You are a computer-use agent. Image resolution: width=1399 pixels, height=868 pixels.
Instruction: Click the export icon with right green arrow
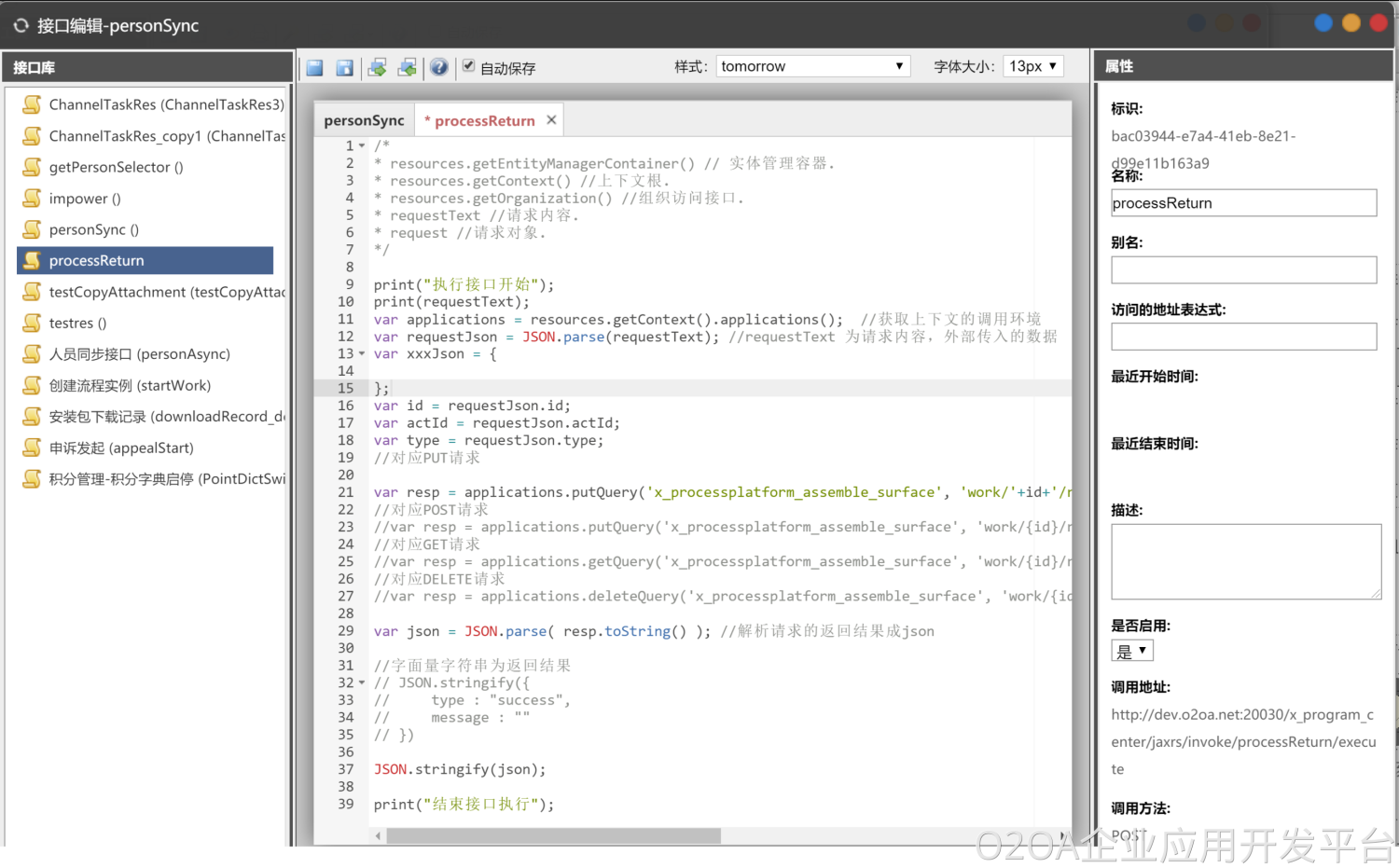(x=377, y=67)
